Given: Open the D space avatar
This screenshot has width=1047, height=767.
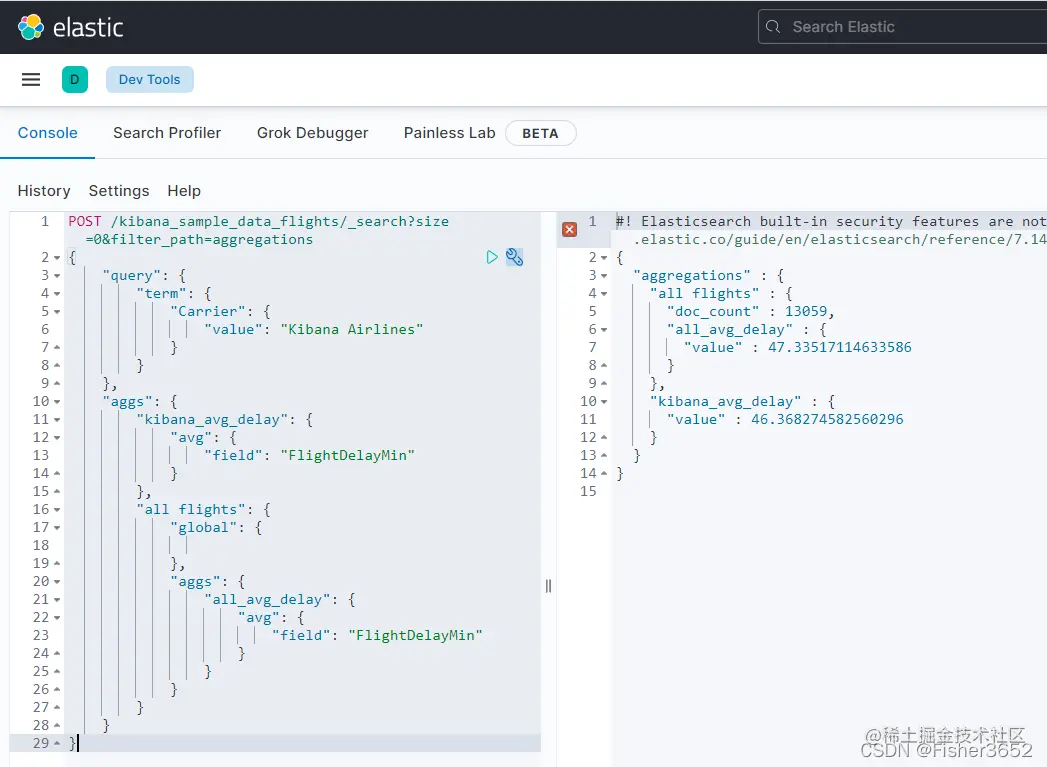Looking at the screenshot, I should 75,79.
